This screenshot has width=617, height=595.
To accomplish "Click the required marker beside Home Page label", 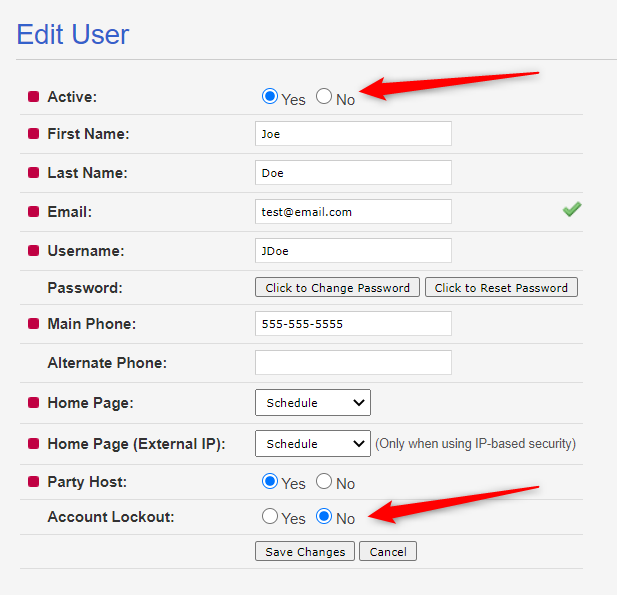I will pos(33,403).
